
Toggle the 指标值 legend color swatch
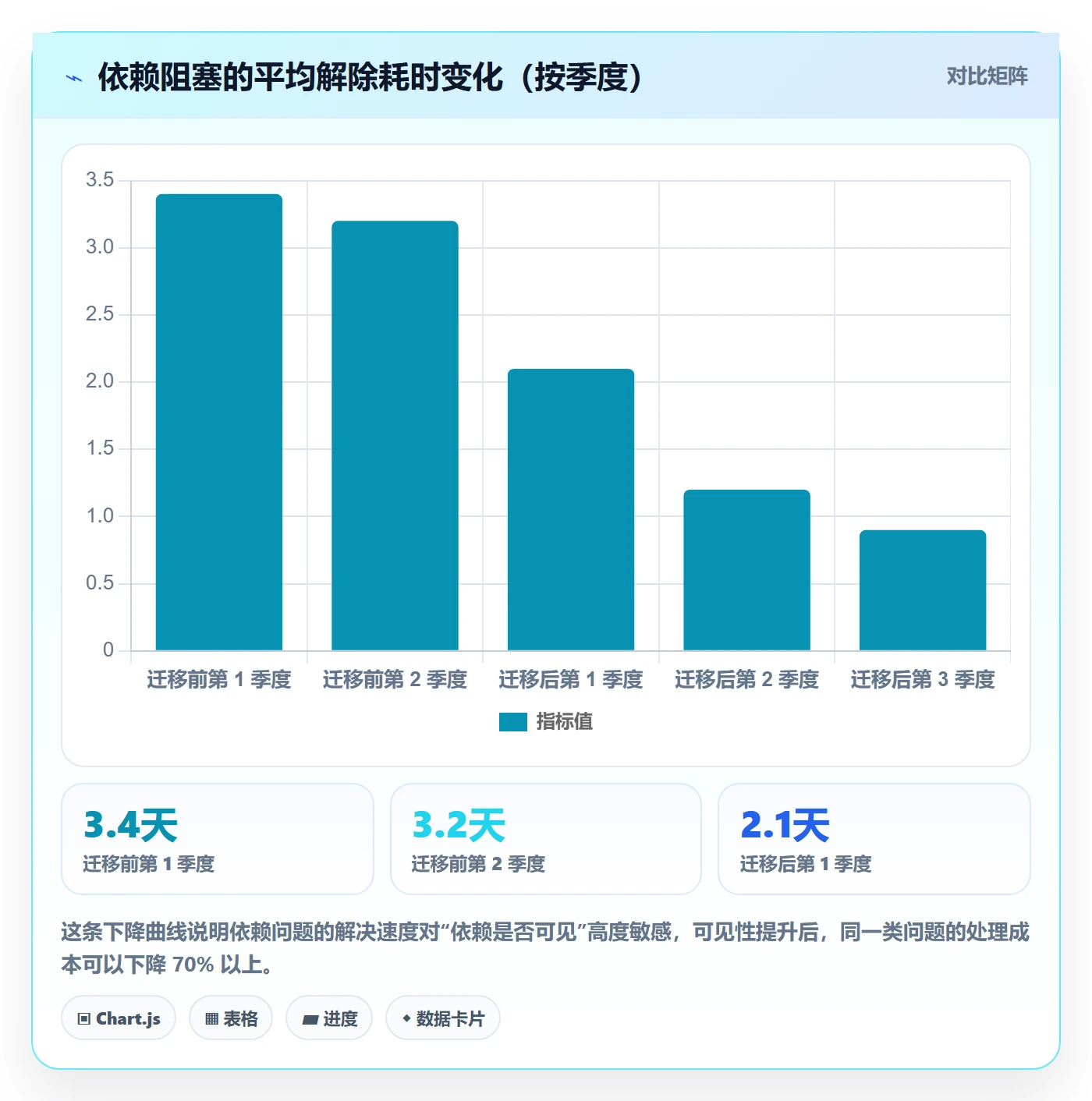click(x=513, y=722)
